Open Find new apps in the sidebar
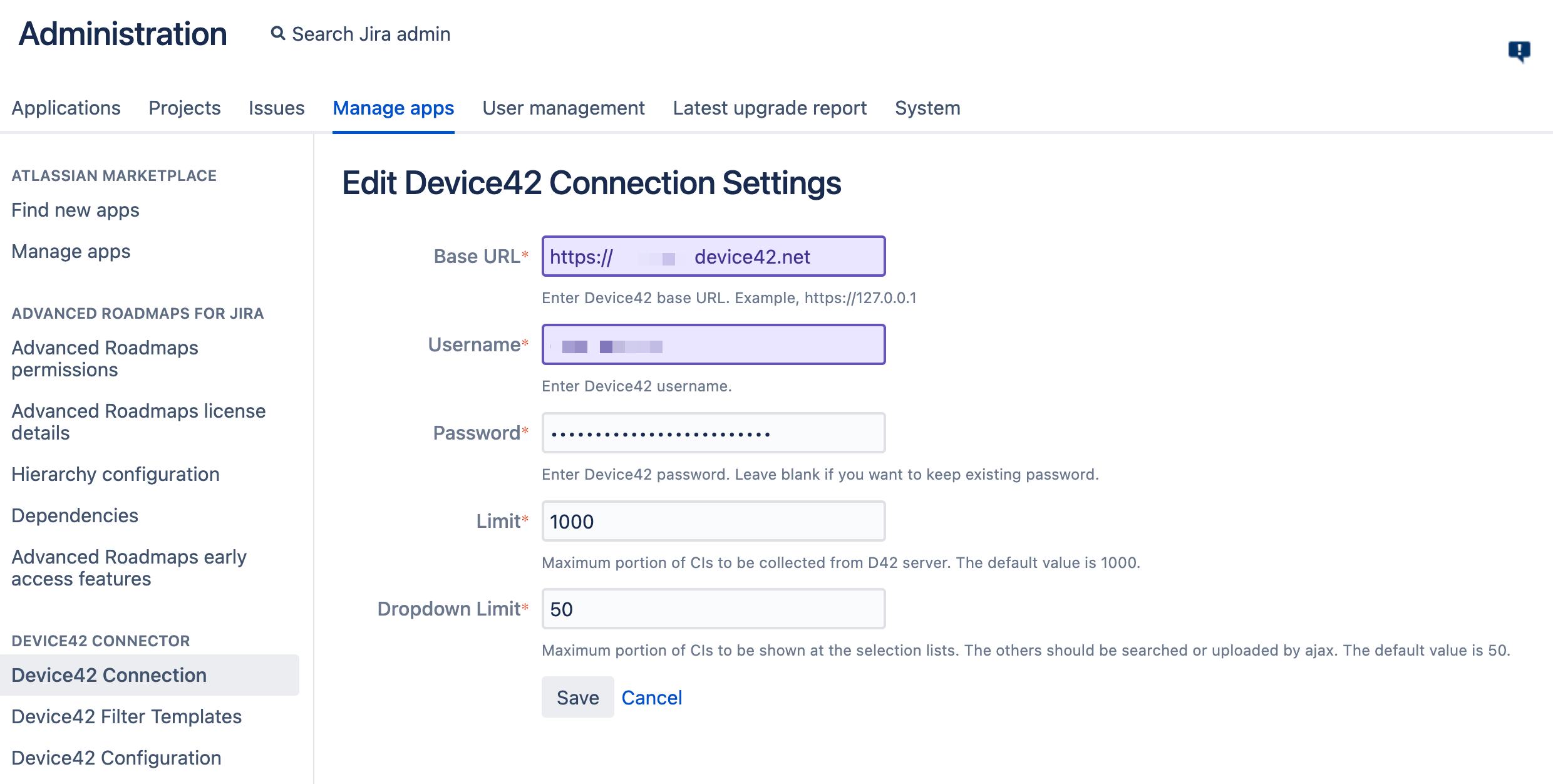The image size is (1553, 784). pyautogui.click(x=75, y=210)
